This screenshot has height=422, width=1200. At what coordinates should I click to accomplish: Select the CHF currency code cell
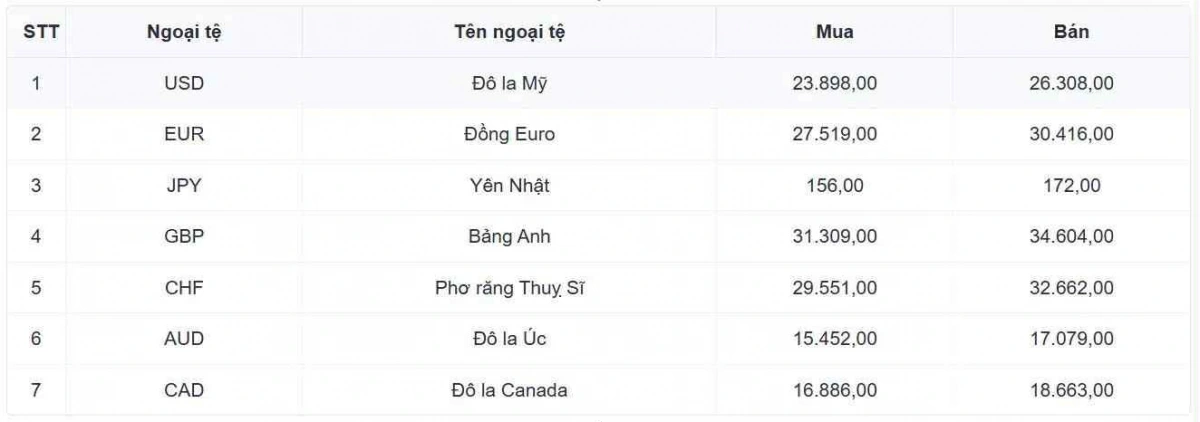[x=184, y=288]
